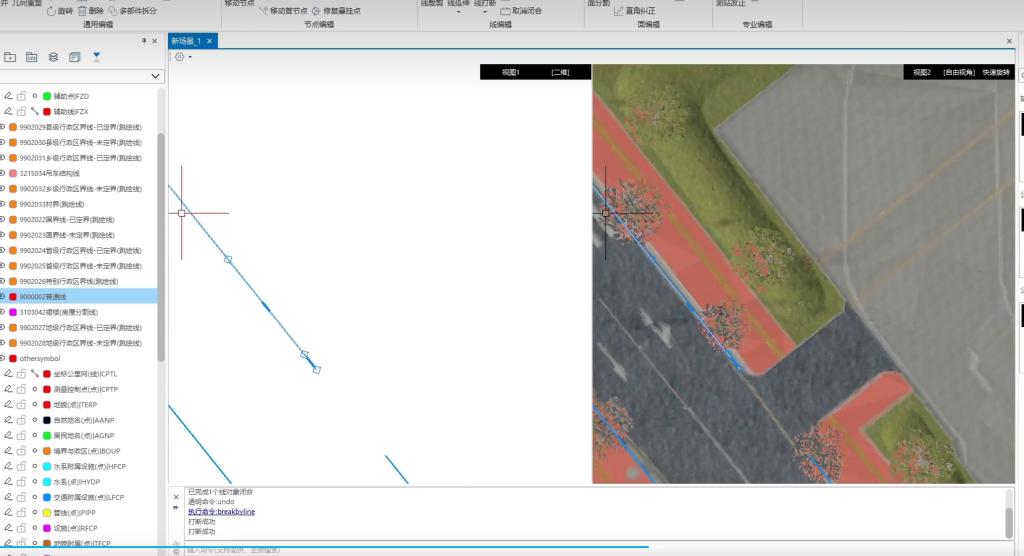1024x556 pixels.
Task: Click the 快速旋转 button in view 2
Action: (x=995, y=72)
